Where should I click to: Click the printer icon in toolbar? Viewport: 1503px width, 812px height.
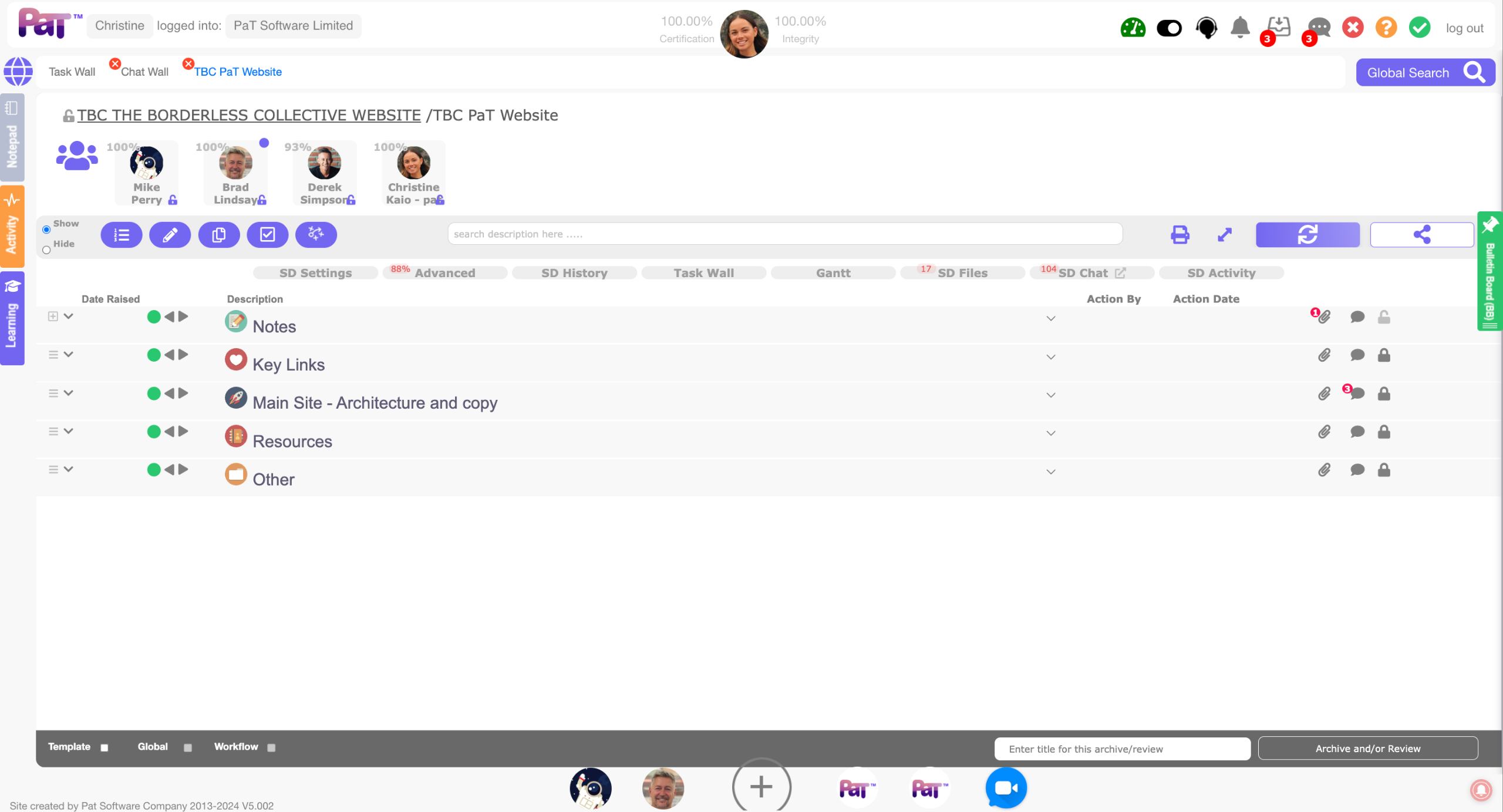1180,235
